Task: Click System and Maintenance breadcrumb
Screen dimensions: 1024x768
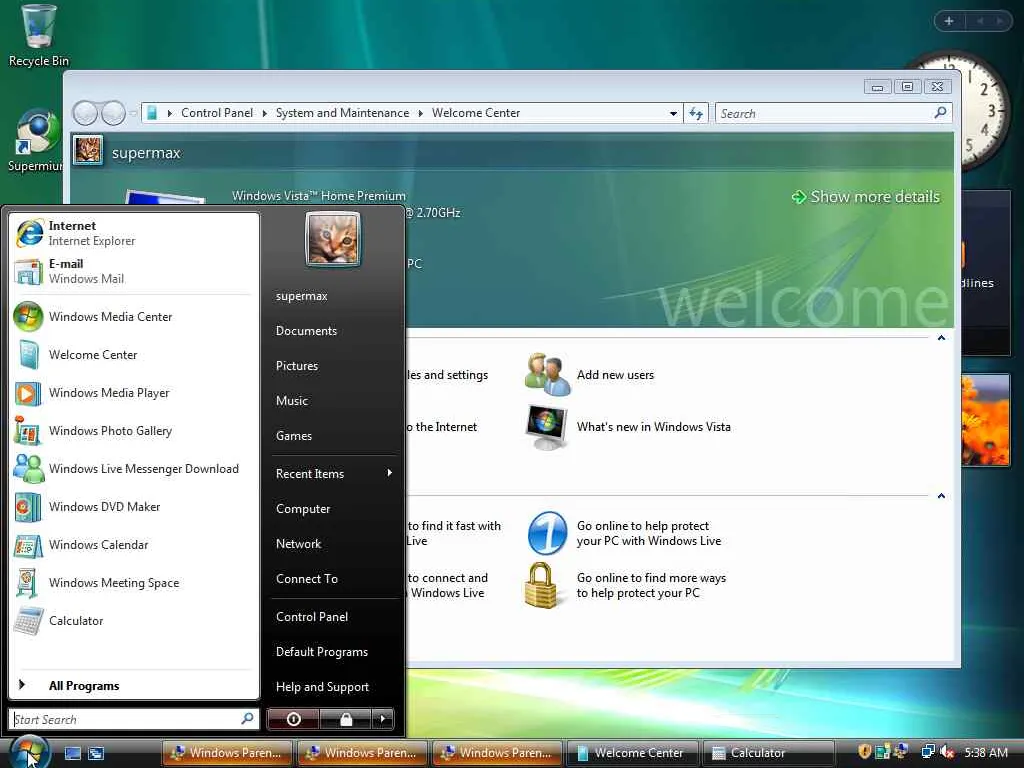Action: click(x=342, y=113)
